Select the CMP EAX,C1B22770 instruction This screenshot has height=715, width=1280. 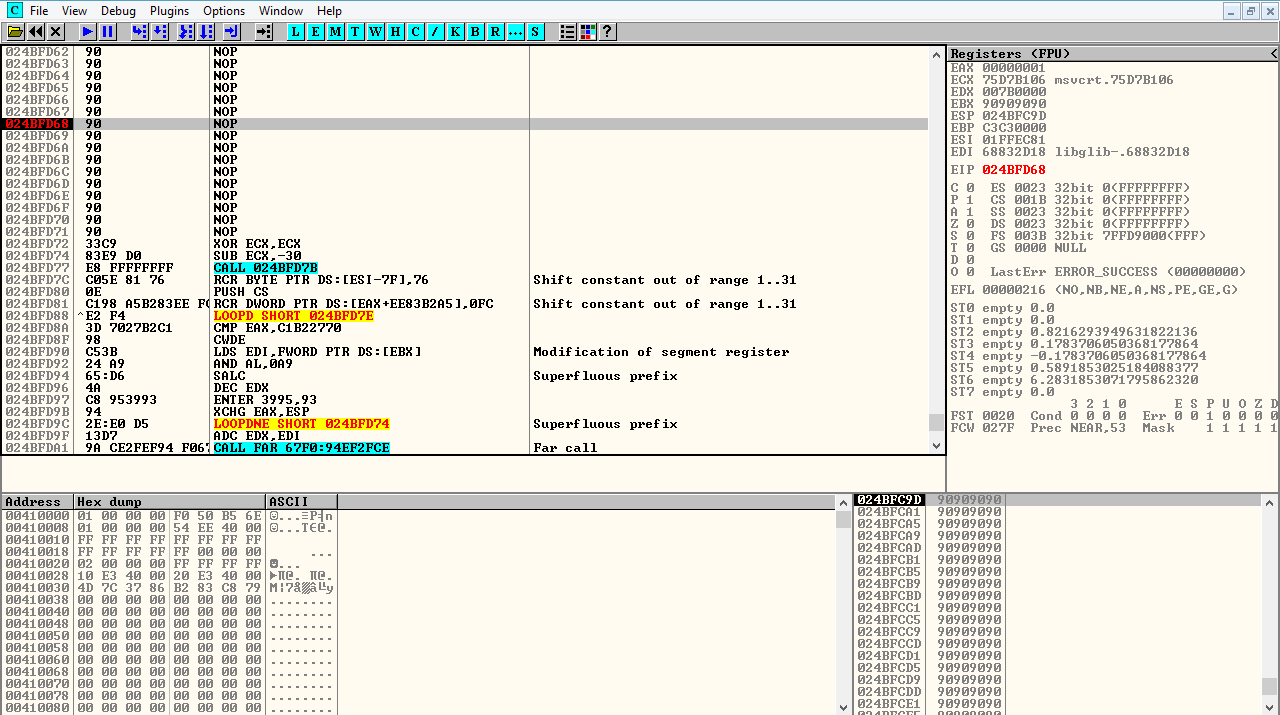(x=277, y=328)
